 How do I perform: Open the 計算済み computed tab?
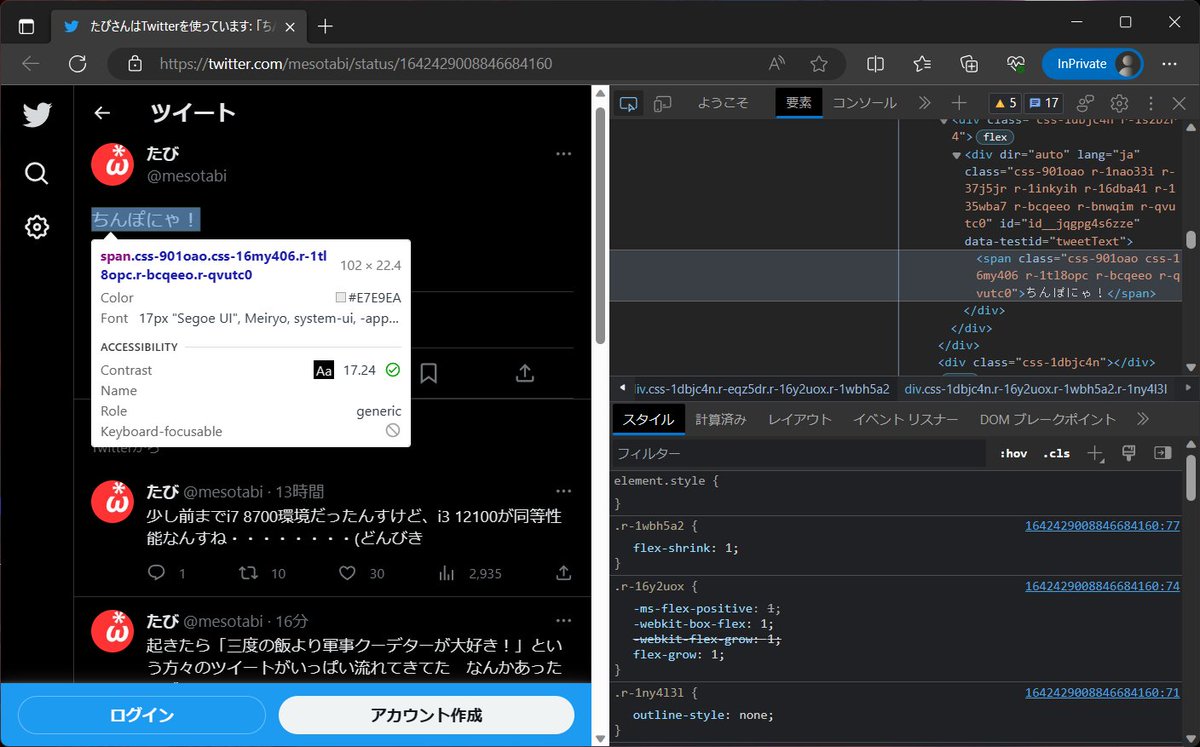tap(721, 420)
